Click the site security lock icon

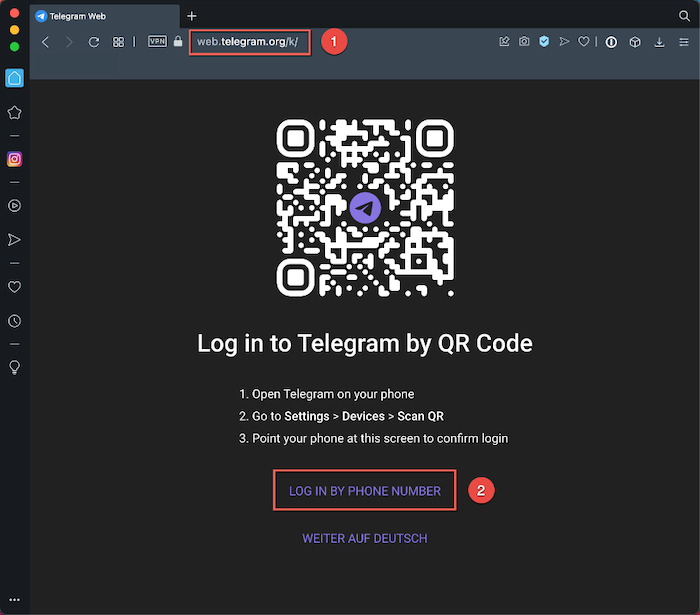[178, 42]
